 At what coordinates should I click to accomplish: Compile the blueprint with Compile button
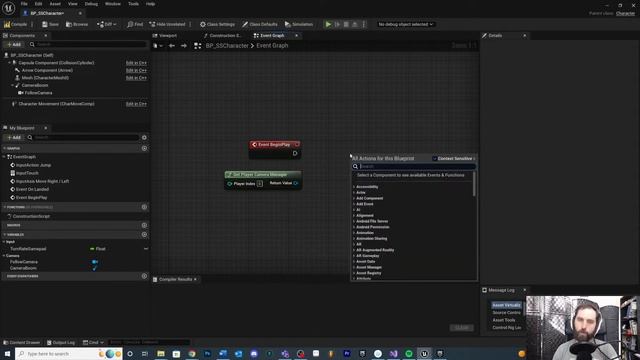pyautogui.click(x=16, y=24)
